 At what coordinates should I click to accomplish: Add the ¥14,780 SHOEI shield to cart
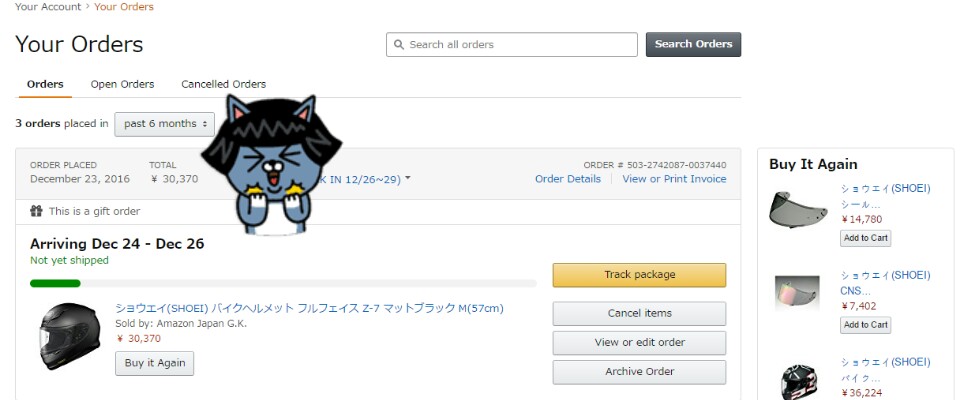(865, 238)
